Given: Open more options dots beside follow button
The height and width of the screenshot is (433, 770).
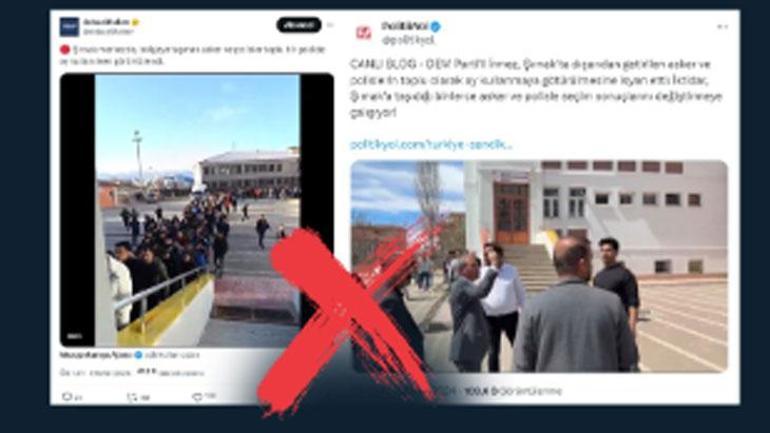Looking at the screenshot, I should coord(330,25).
